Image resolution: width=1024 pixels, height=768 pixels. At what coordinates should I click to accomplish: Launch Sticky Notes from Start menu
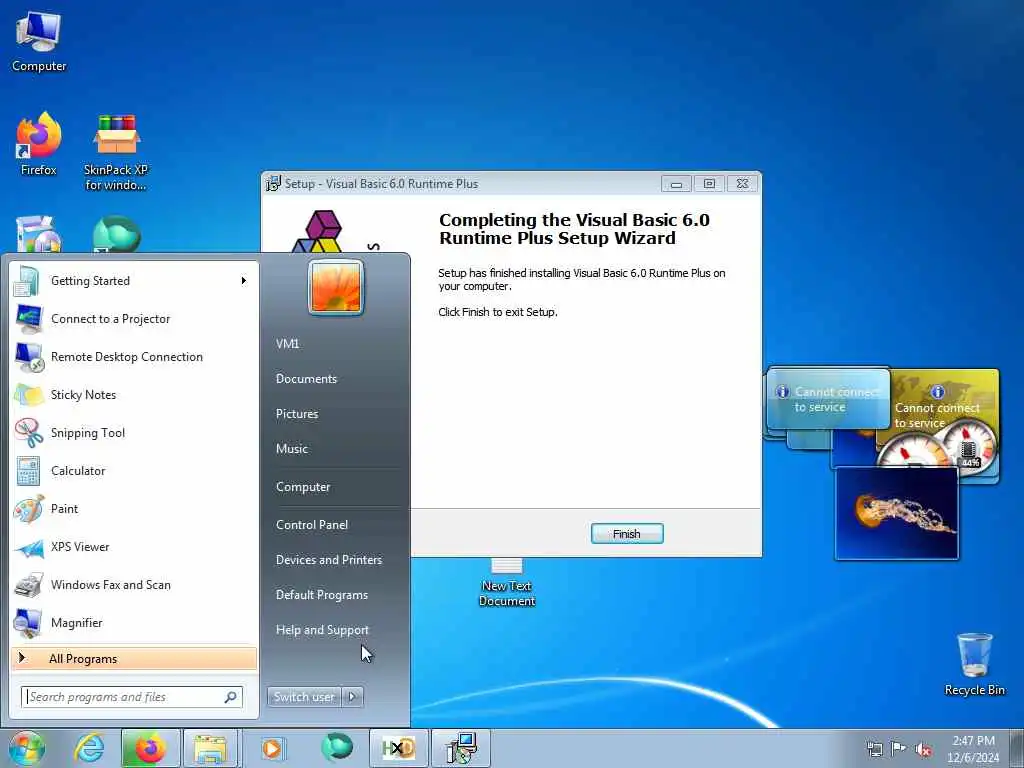coord(134,394)
